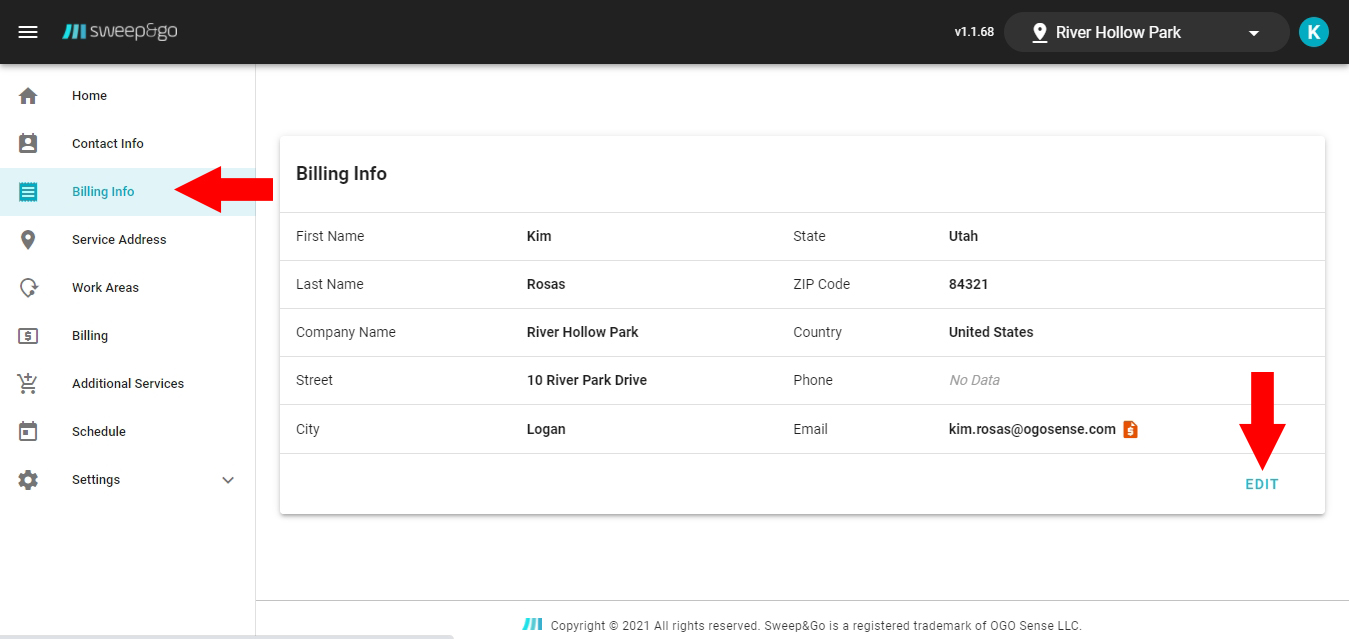1349x639 pixels.
Task: Expand the Settings chevron in sidebar
Action: 228,480
